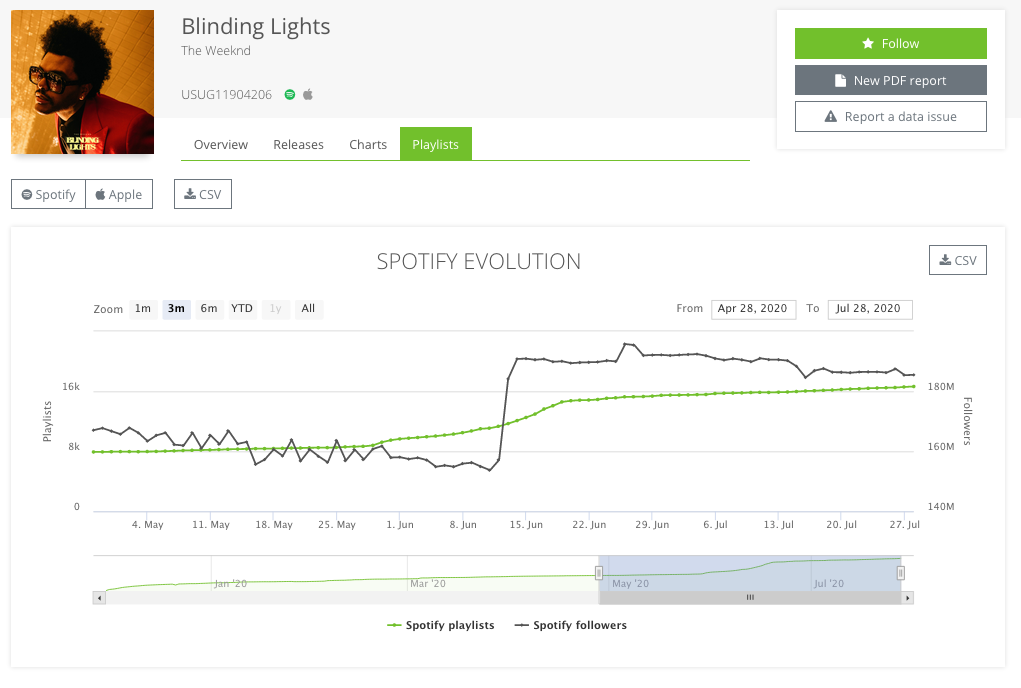Click the warning icon on Report a data issue

831,116
